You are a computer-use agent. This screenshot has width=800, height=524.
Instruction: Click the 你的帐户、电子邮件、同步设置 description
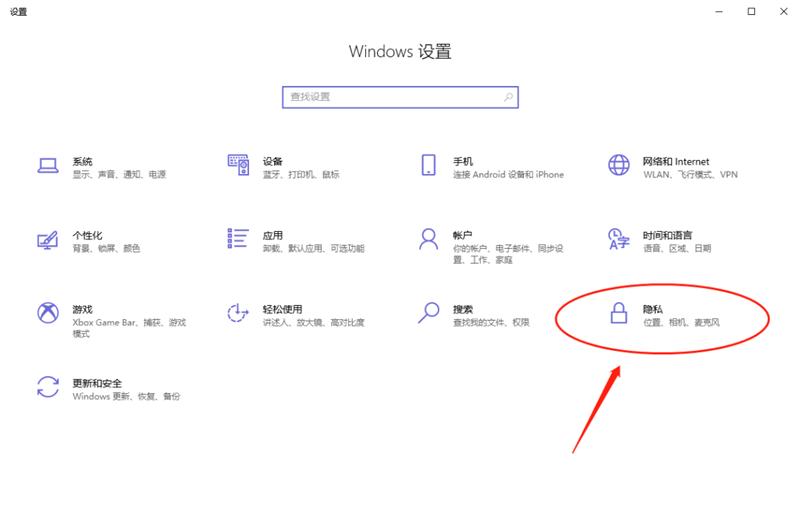[x=508, y=254]
